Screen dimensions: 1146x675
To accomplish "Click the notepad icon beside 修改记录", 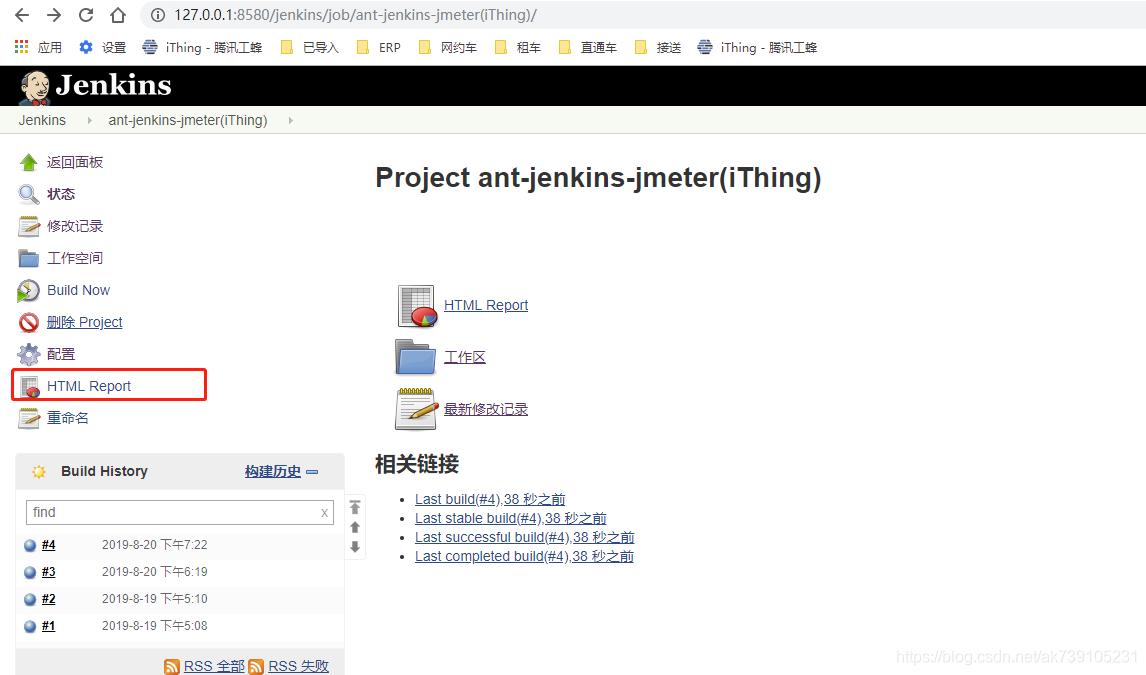I will click(x=29, y=226).
